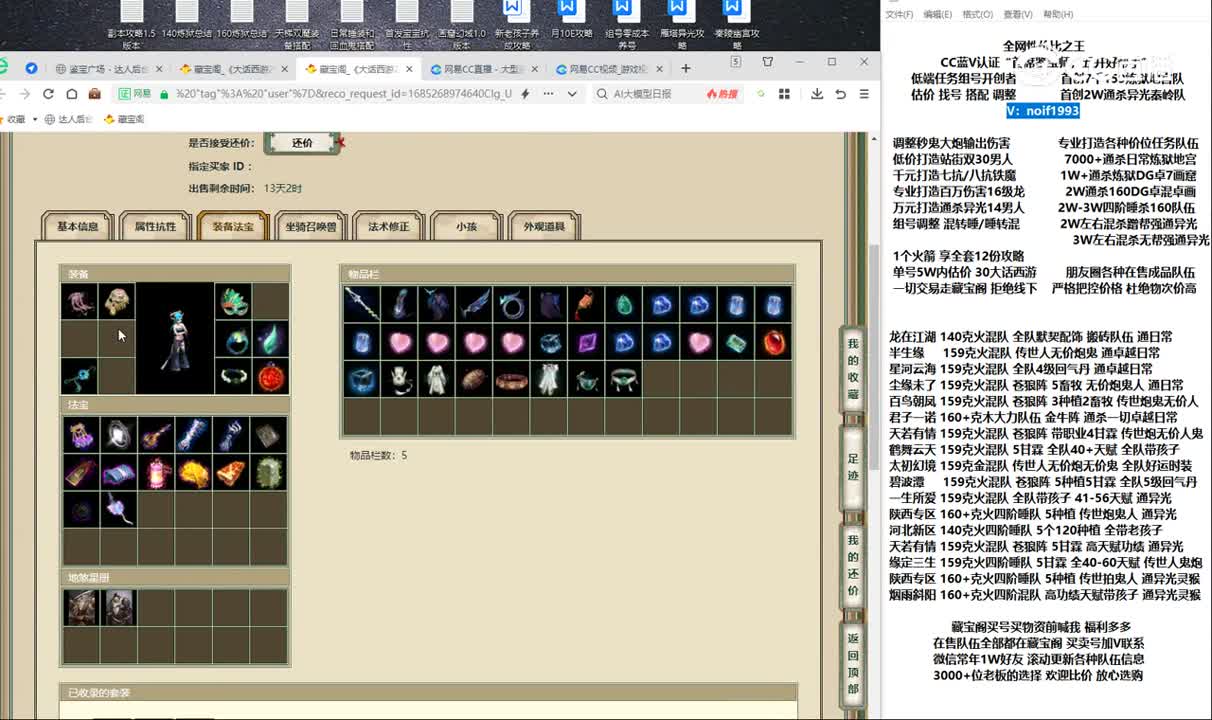
Task: Select the golden flame talisman
Action: [x=193, y=472]
